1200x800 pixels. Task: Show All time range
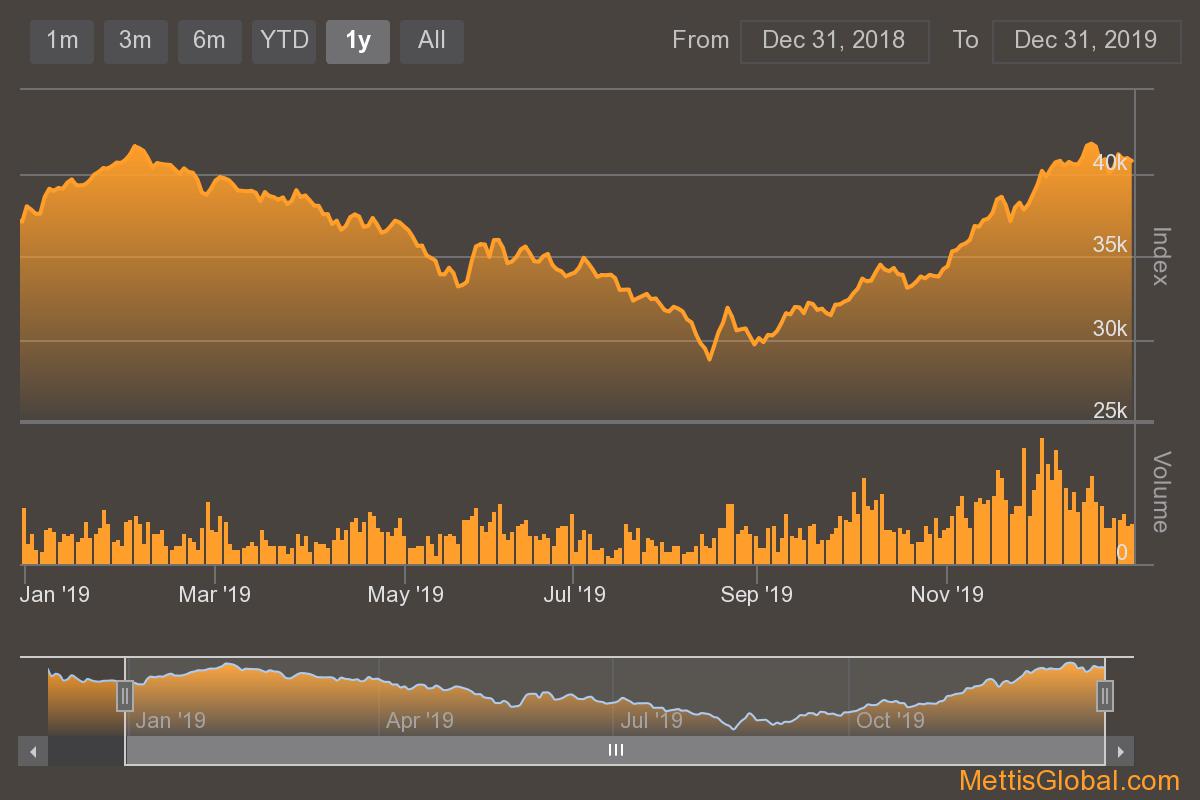point(432,41)
